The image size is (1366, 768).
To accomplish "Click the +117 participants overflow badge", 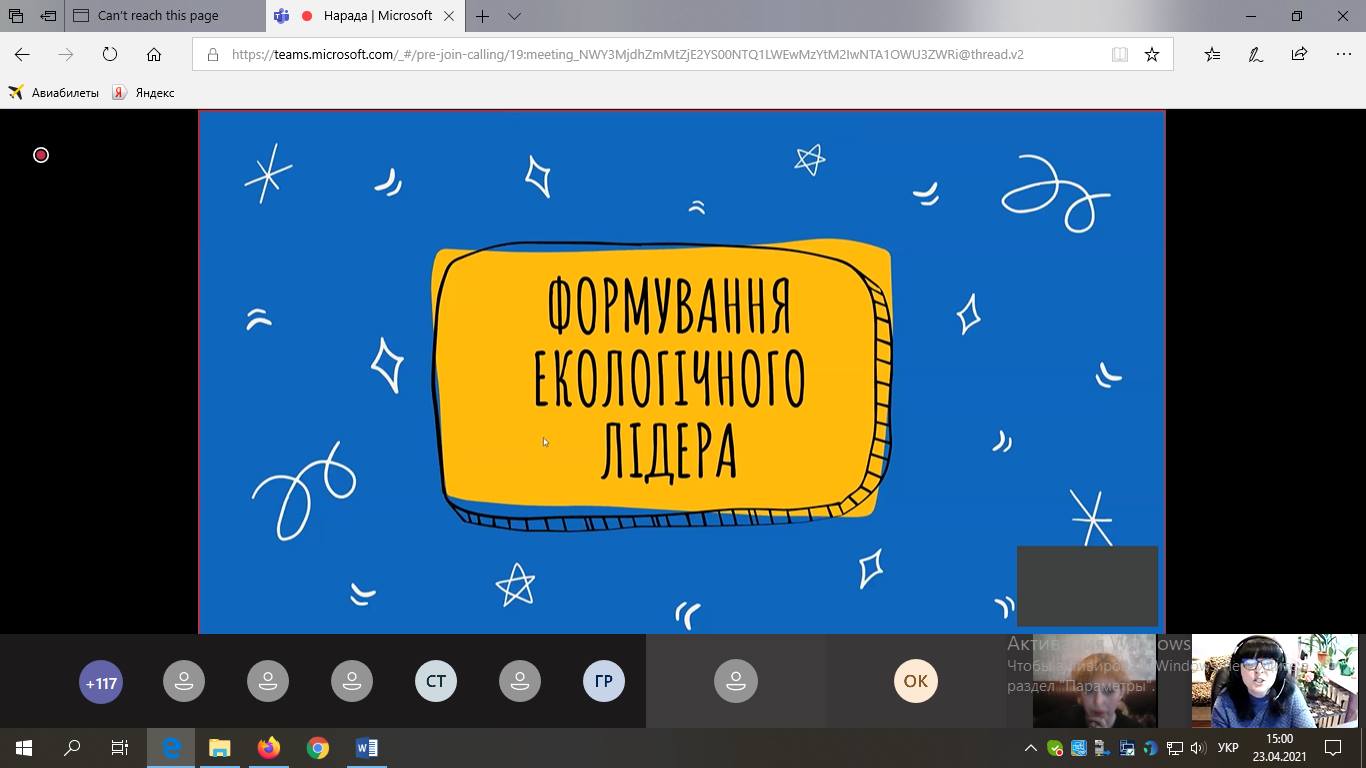I will [x=101, y=683].
